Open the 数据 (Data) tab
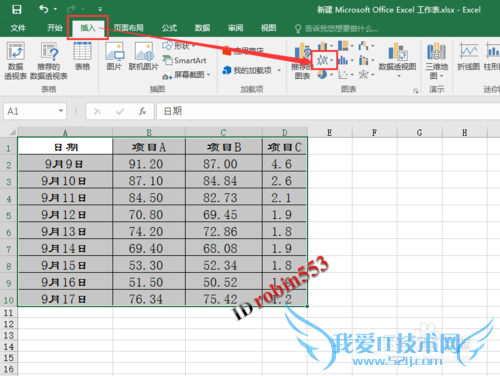The image size is (500, 376). [x=202, y=28]
